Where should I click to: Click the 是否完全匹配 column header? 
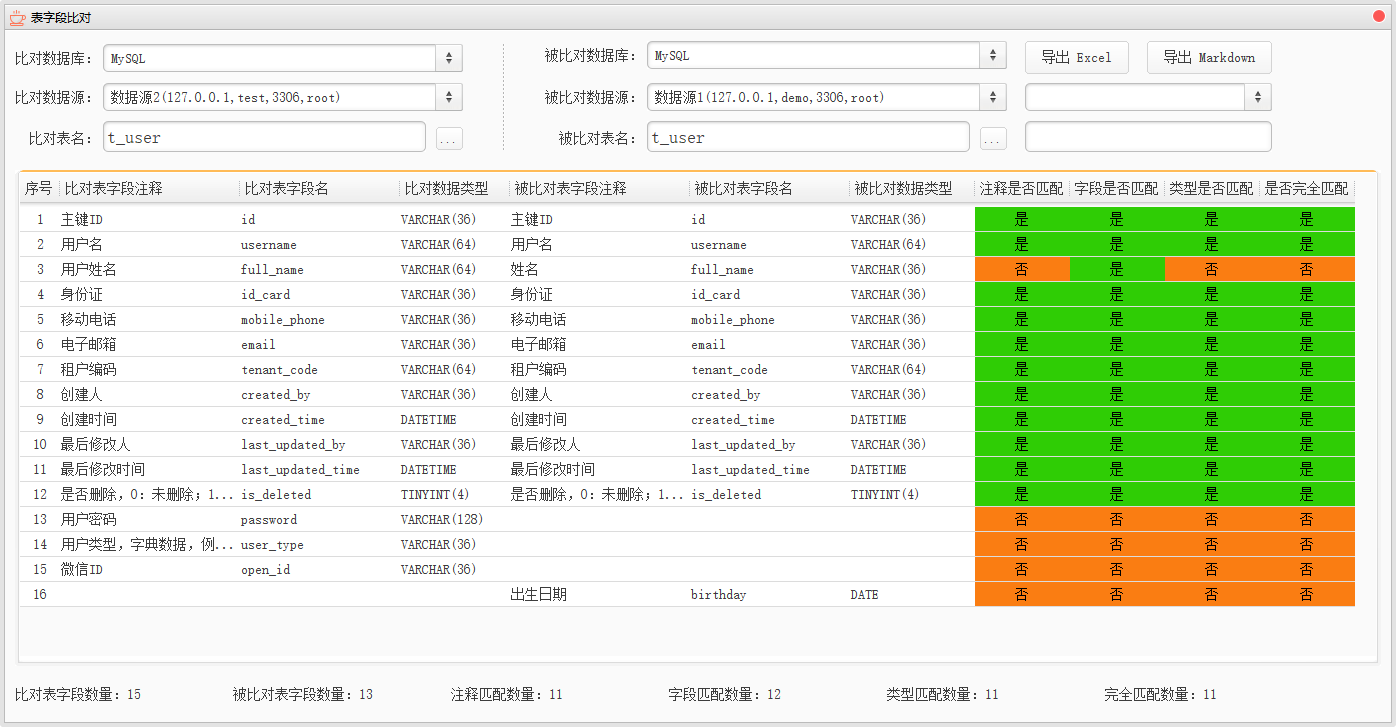[1306, 188]
